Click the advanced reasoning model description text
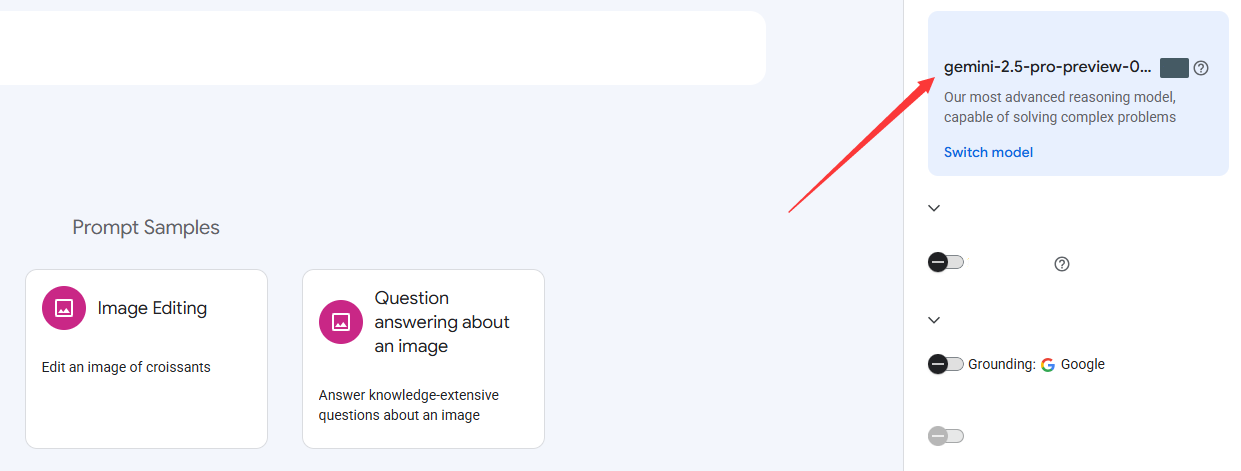Image resolution: width=1241 pixels, height=471 pixels. [x=1060, y=107]
